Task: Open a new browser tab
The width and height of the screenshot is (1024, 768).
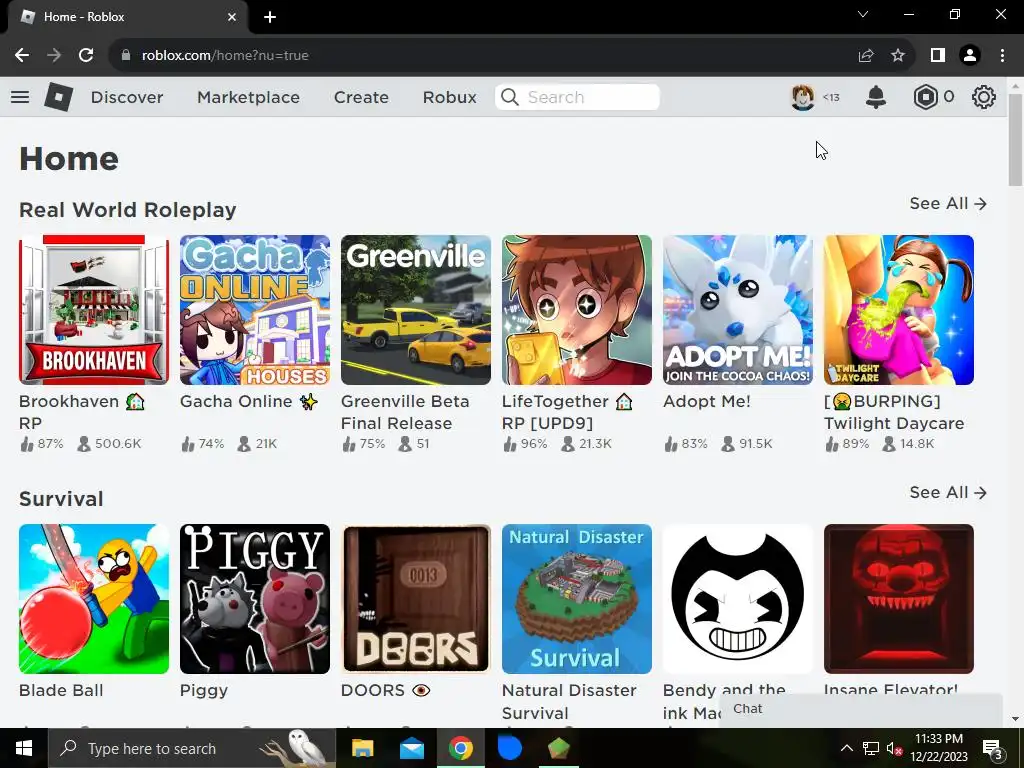Action: [x=270, y=17]
